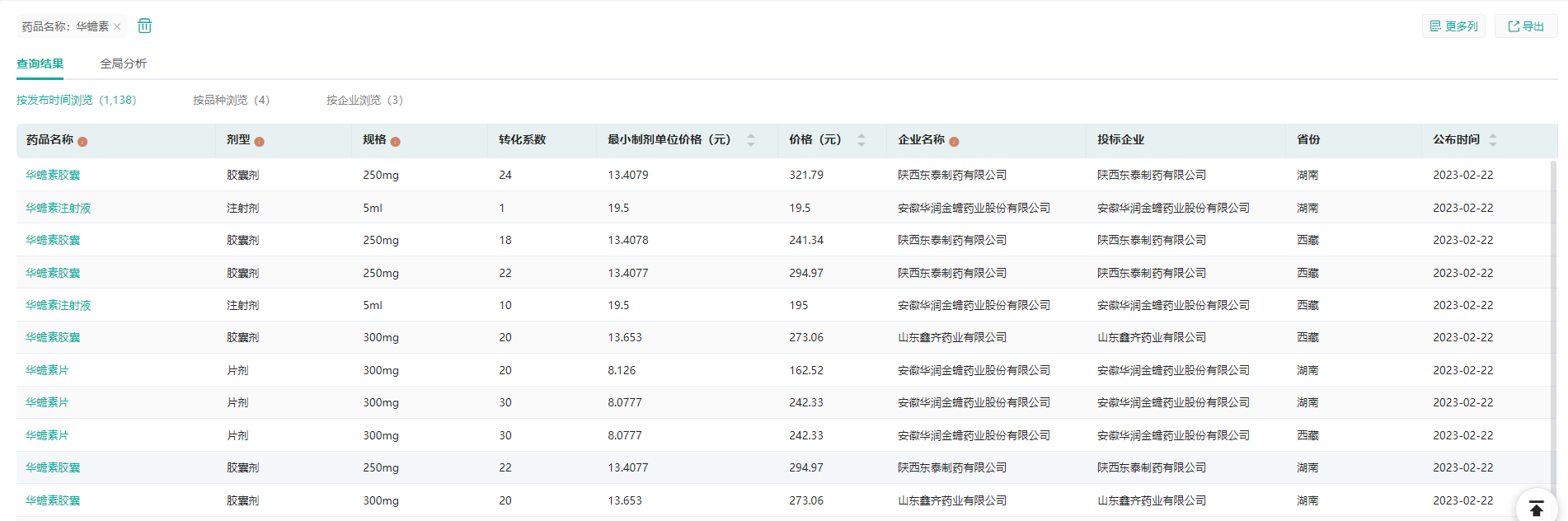Click the info icon beside 药品名称 header
Viewport: 1568px width, 521px height.
82,142
